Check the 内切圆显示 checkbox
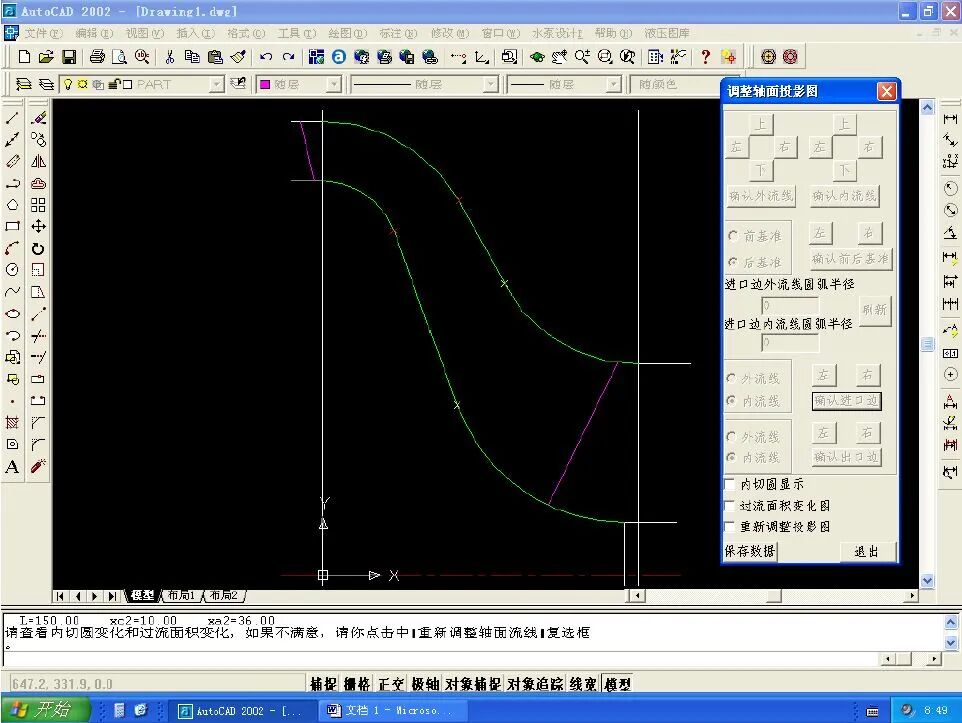This screenshot has height=723, width=962. [x=729, y=484]
